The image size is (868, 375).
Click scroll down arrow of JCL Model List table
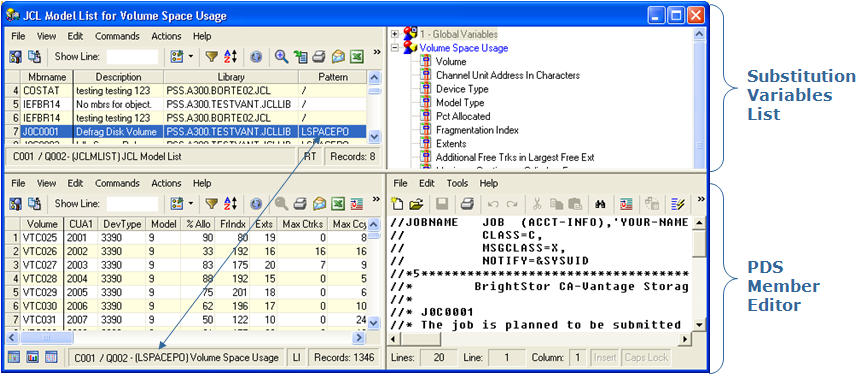coord(374,136)
